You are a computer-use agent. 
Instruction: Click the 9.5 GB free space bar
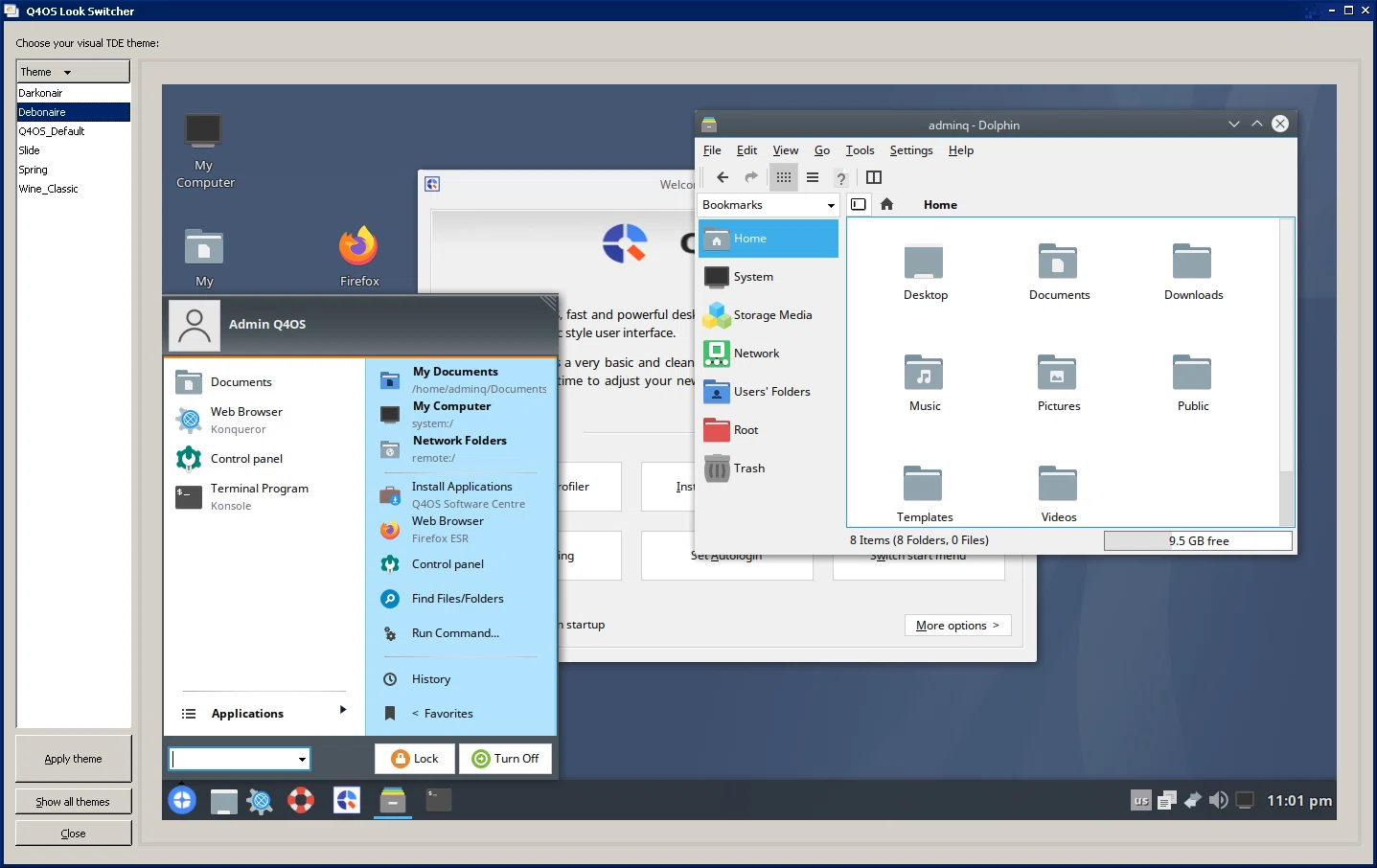(1198, 541)
